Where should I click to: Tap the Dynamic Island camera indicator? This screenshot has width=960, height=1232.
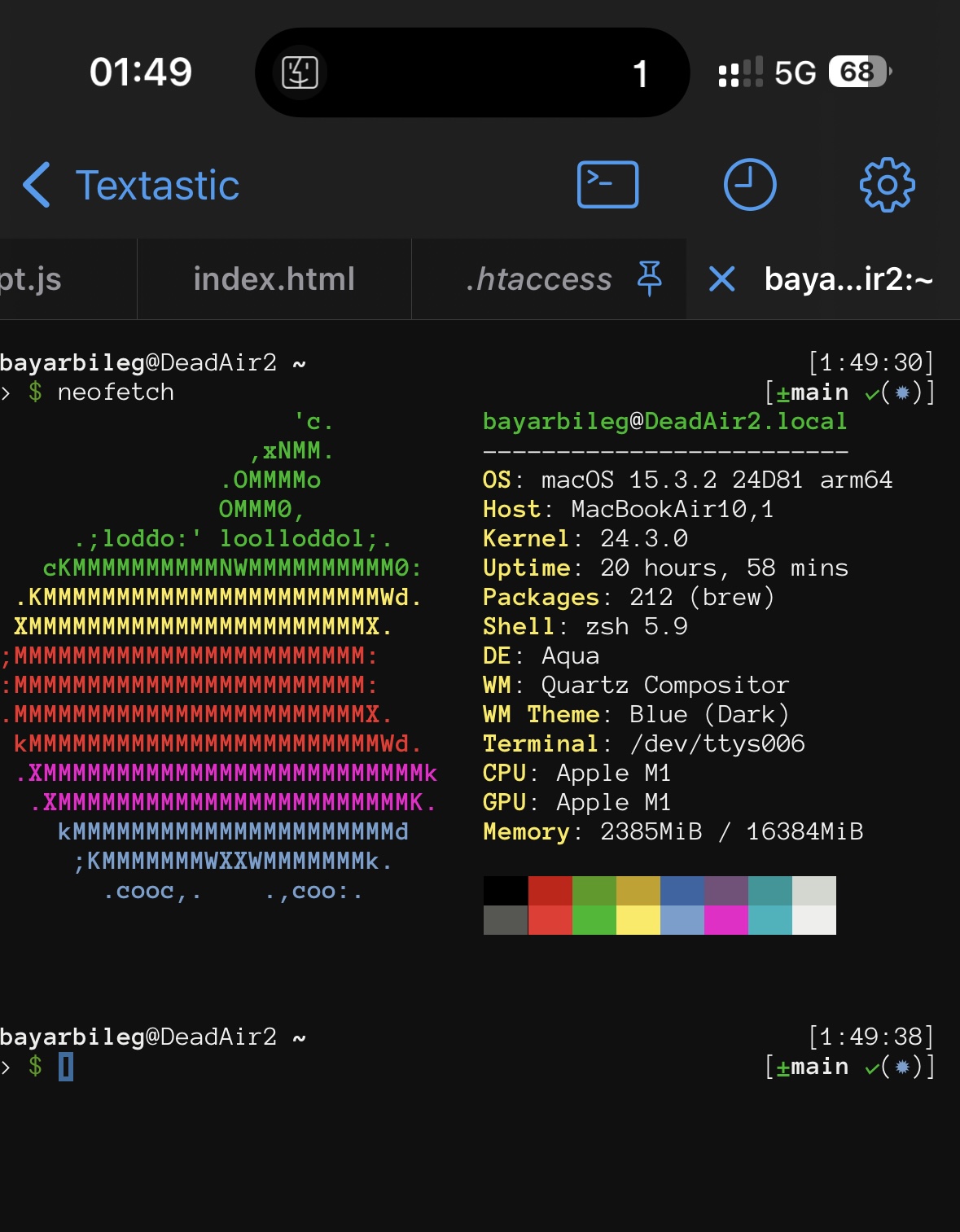coord(301,72)
